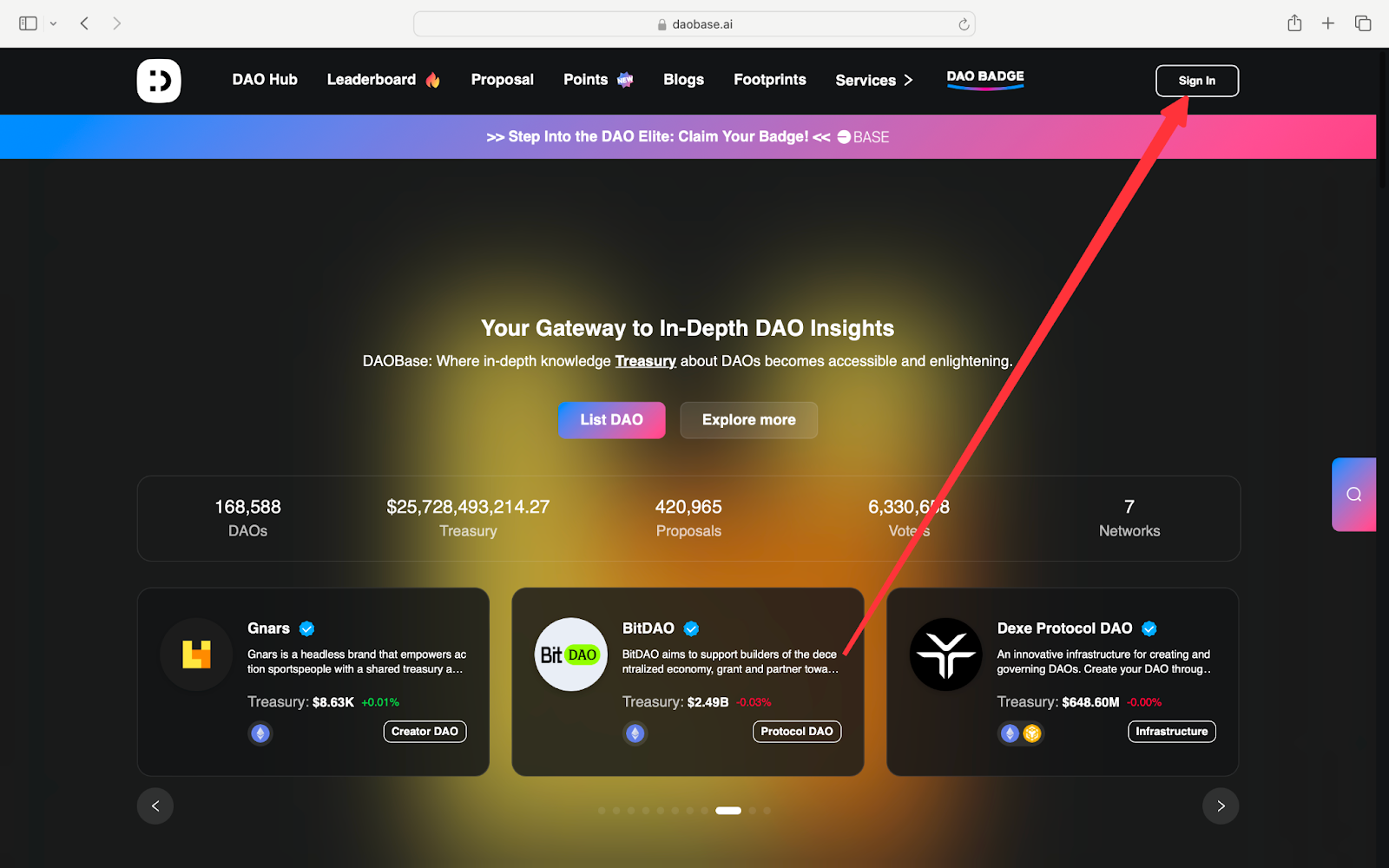Viewport: 1389px width, 868px height.
Task: Open the BitDAO card title
Action: pyautogui.click(x=648, y=628)
